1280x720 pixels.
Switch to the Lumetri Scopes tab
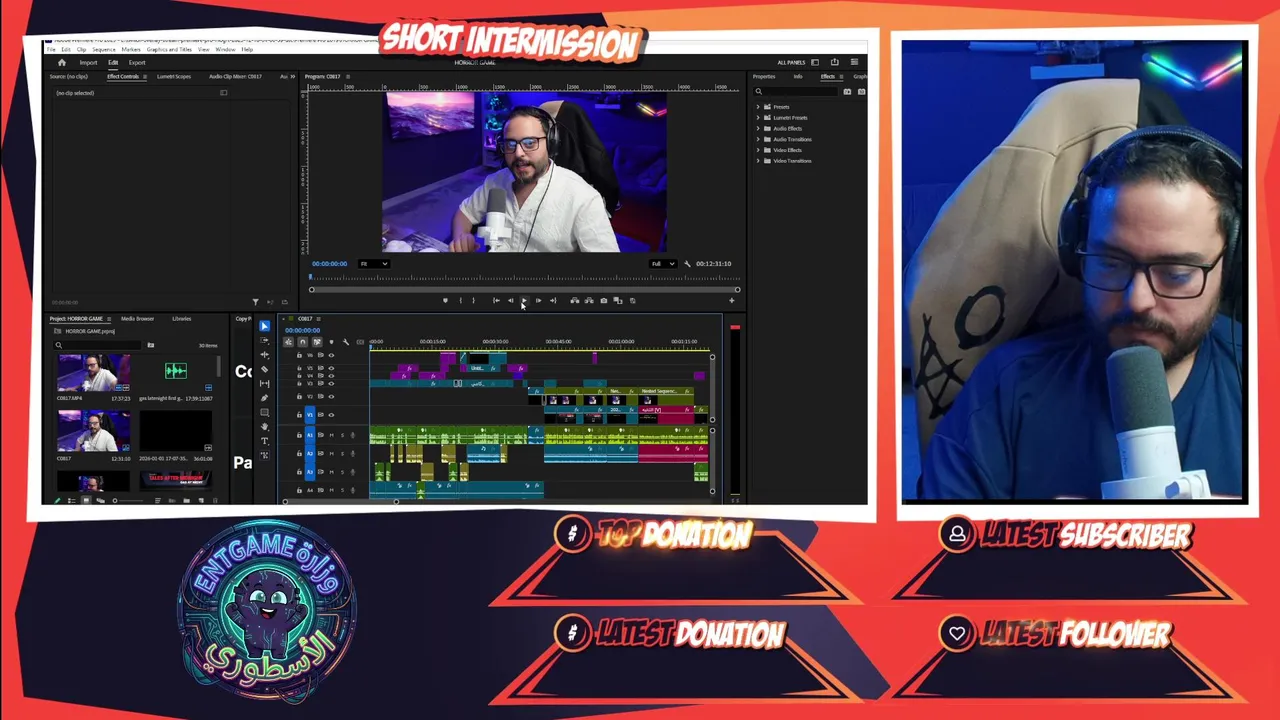[174, 76]
